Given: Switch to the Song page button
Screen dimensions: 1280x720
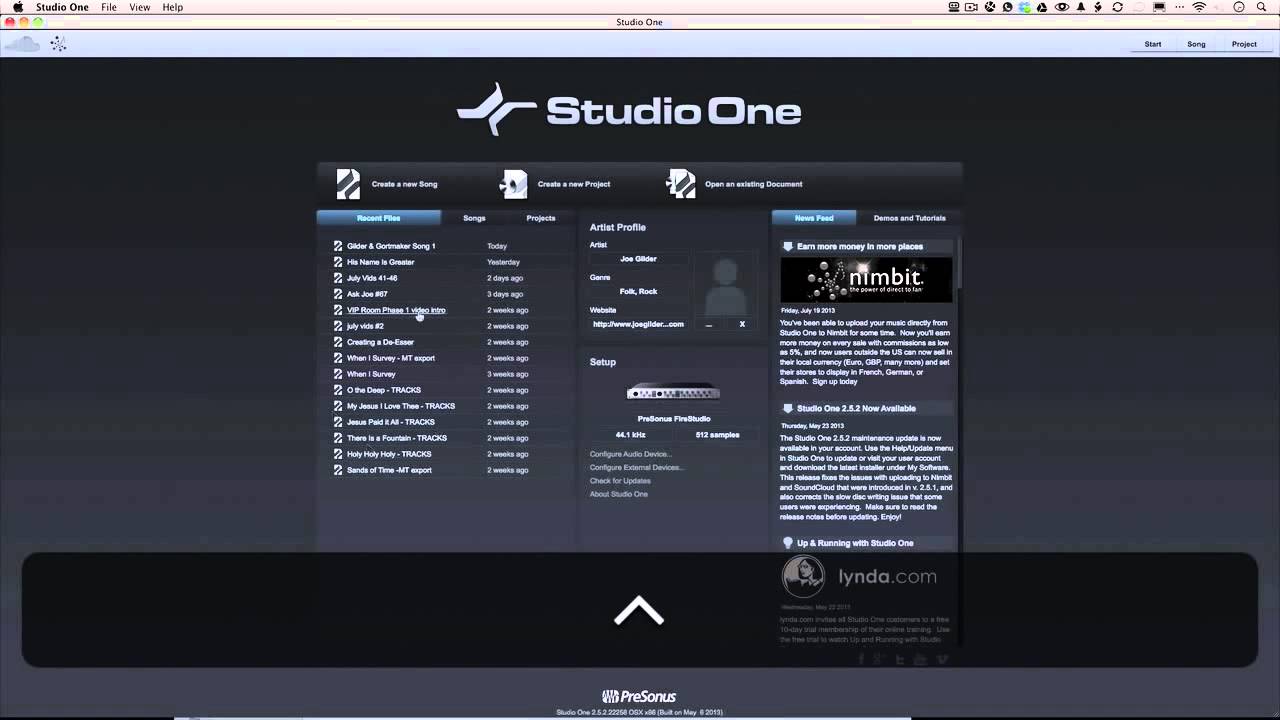Looking at the screenshot, I should [1196, 44].
